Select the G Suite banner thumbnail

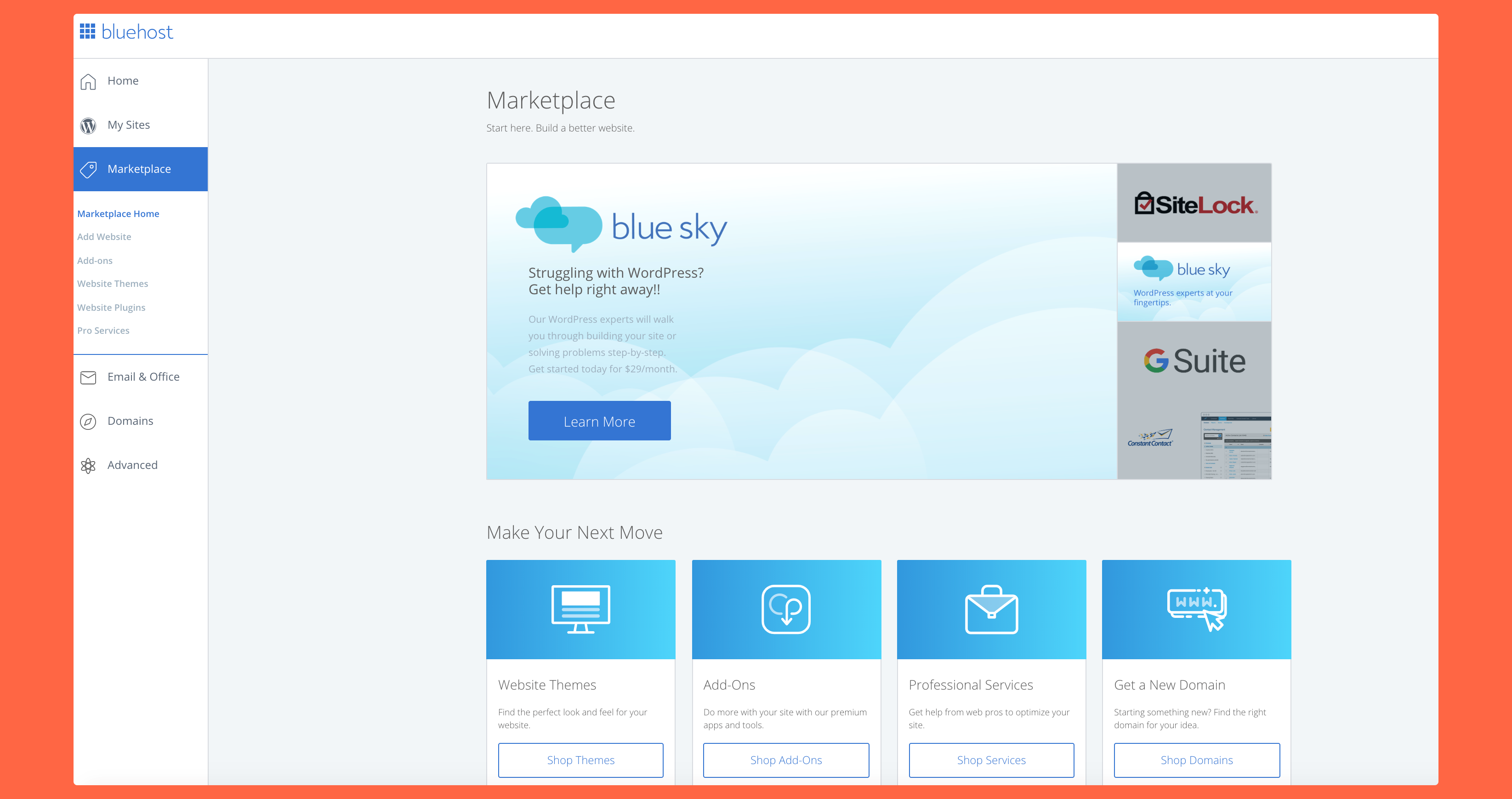[1194, 361]
